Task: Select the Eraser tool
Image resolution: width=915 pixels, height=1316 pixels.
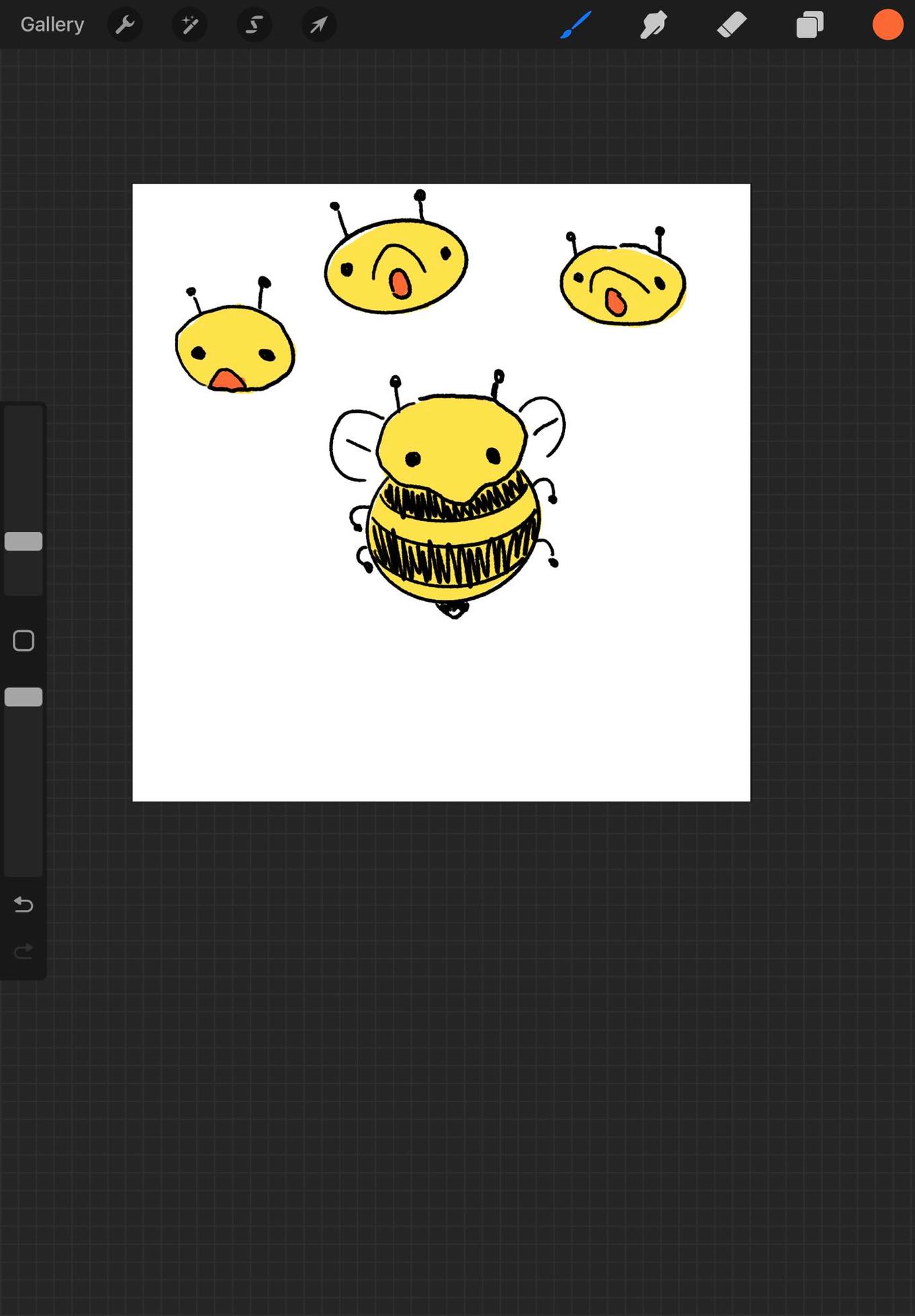Action: click(731, 25)
